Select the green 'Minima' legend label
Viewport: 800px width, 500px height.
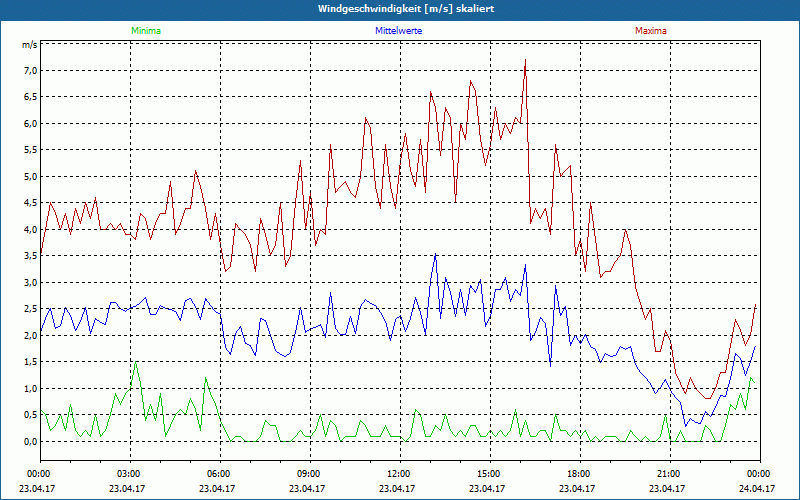tap(146, 31)
